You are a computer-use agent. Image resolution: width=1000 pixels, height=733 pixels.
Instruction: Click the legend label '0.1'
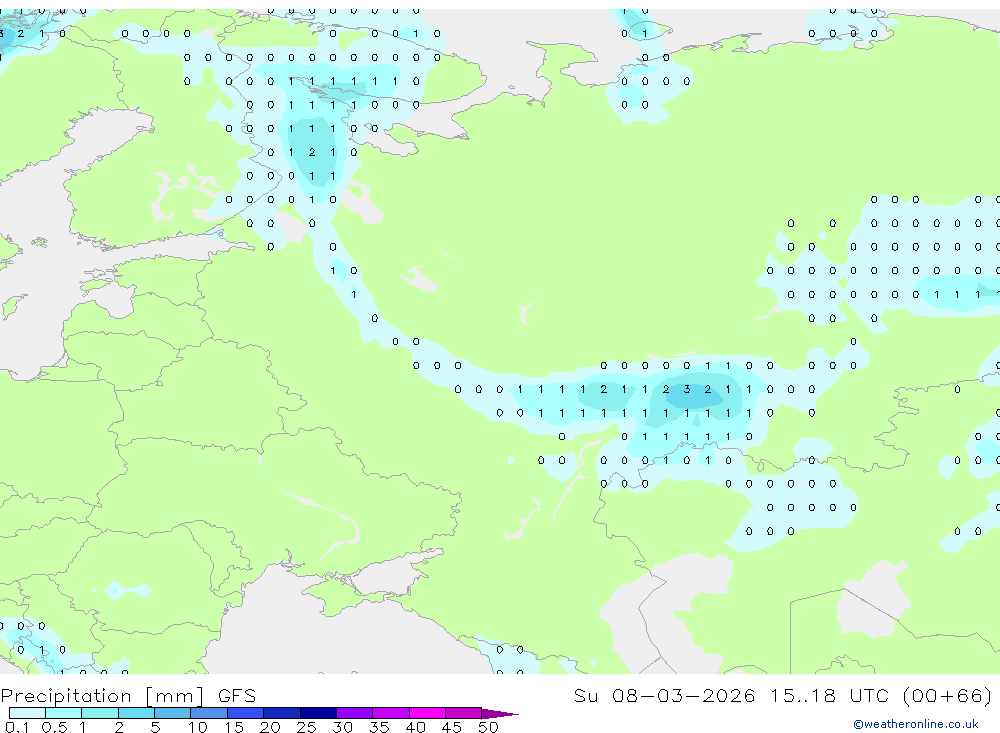tap(17, 727)
